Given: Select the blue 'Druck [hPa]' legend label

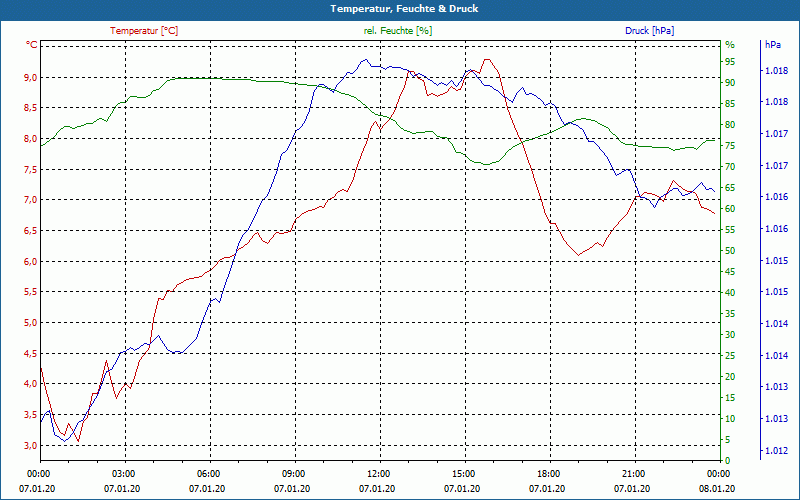Looking at the screenshot, I should (x=649, y=31).
